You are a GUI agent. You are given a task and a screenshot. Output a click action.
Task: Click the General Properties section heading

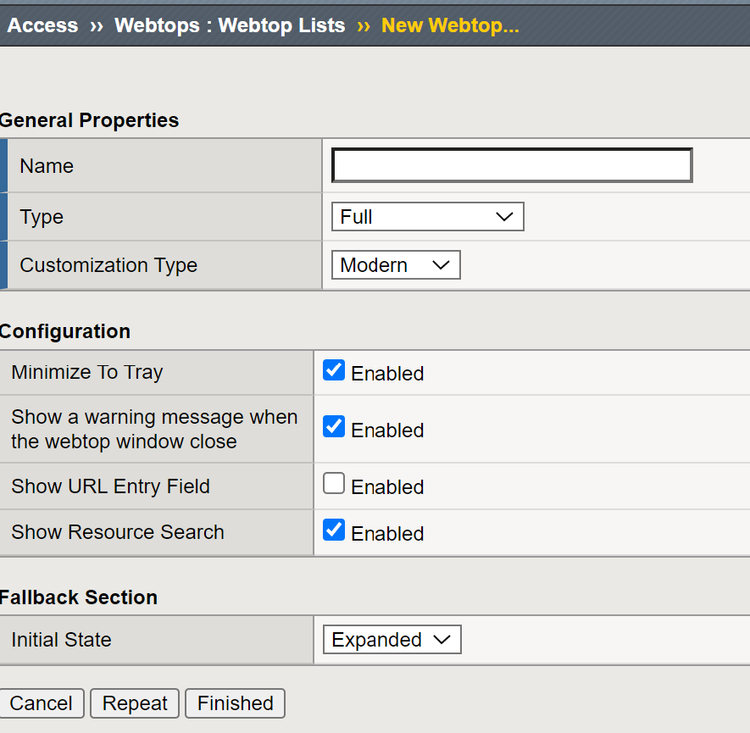click(89, 120)
